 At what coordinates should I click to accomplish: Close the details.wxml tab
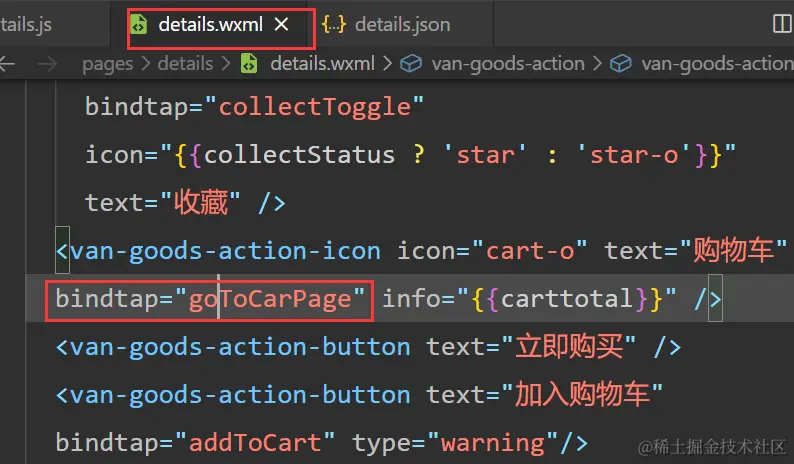coord(282,24)
